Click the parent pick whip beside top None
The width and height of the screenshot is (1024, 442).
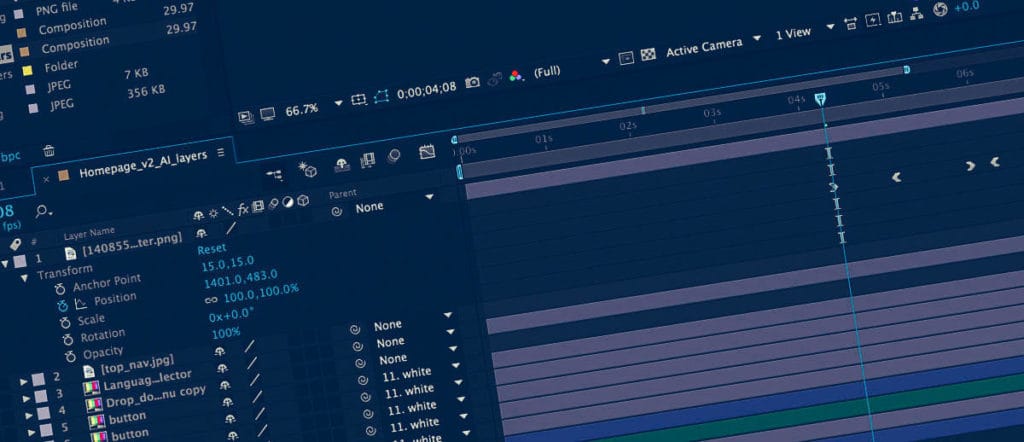[x=337, y=212]
